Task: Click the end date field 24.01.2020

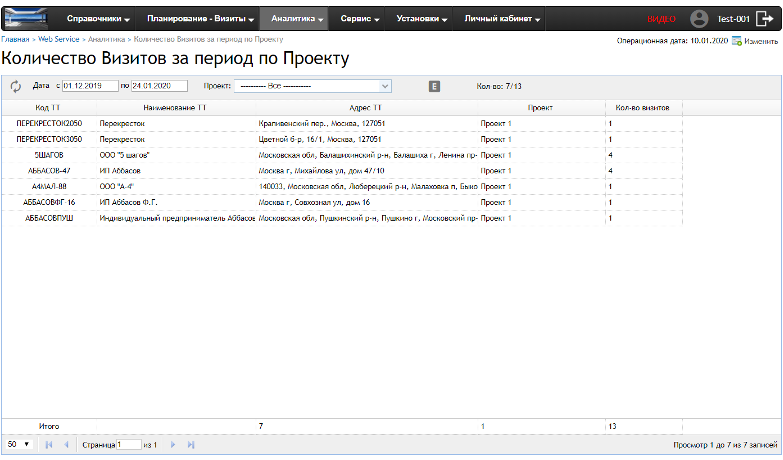Action: 159,86
